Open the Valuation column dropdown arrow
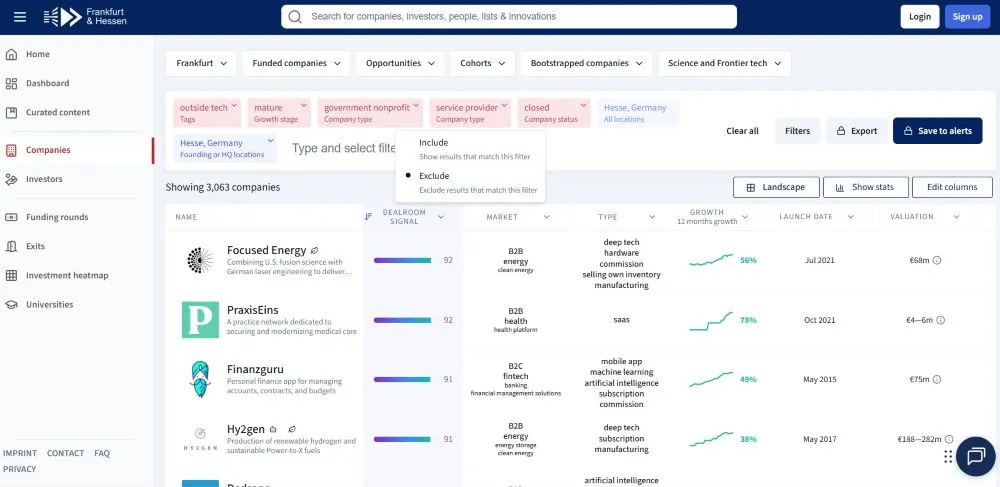This screenshot has height=487, width=1000. tap(956, 217)
